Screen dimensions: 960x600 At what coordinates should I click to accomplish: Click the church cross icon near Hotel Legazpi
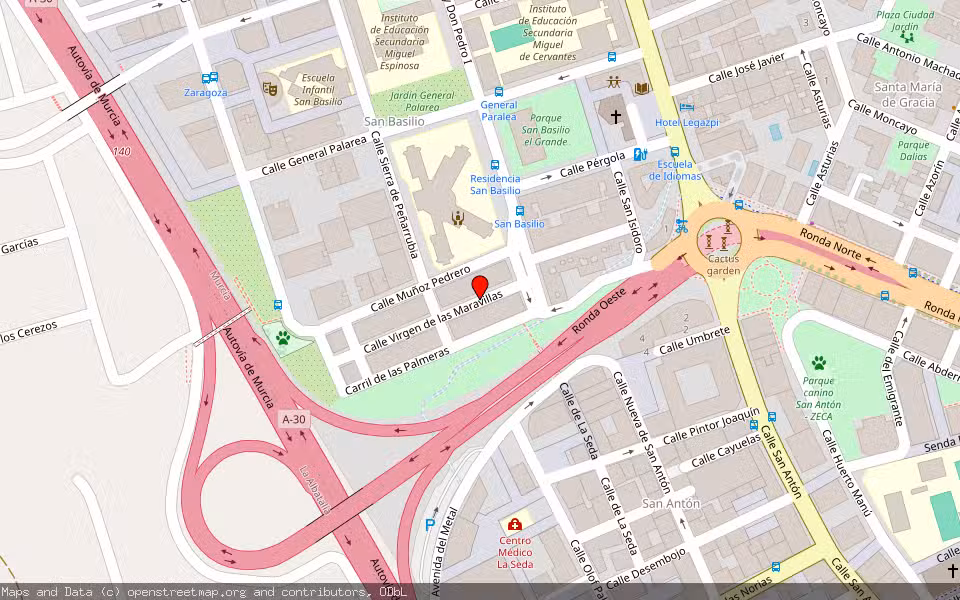616,116
